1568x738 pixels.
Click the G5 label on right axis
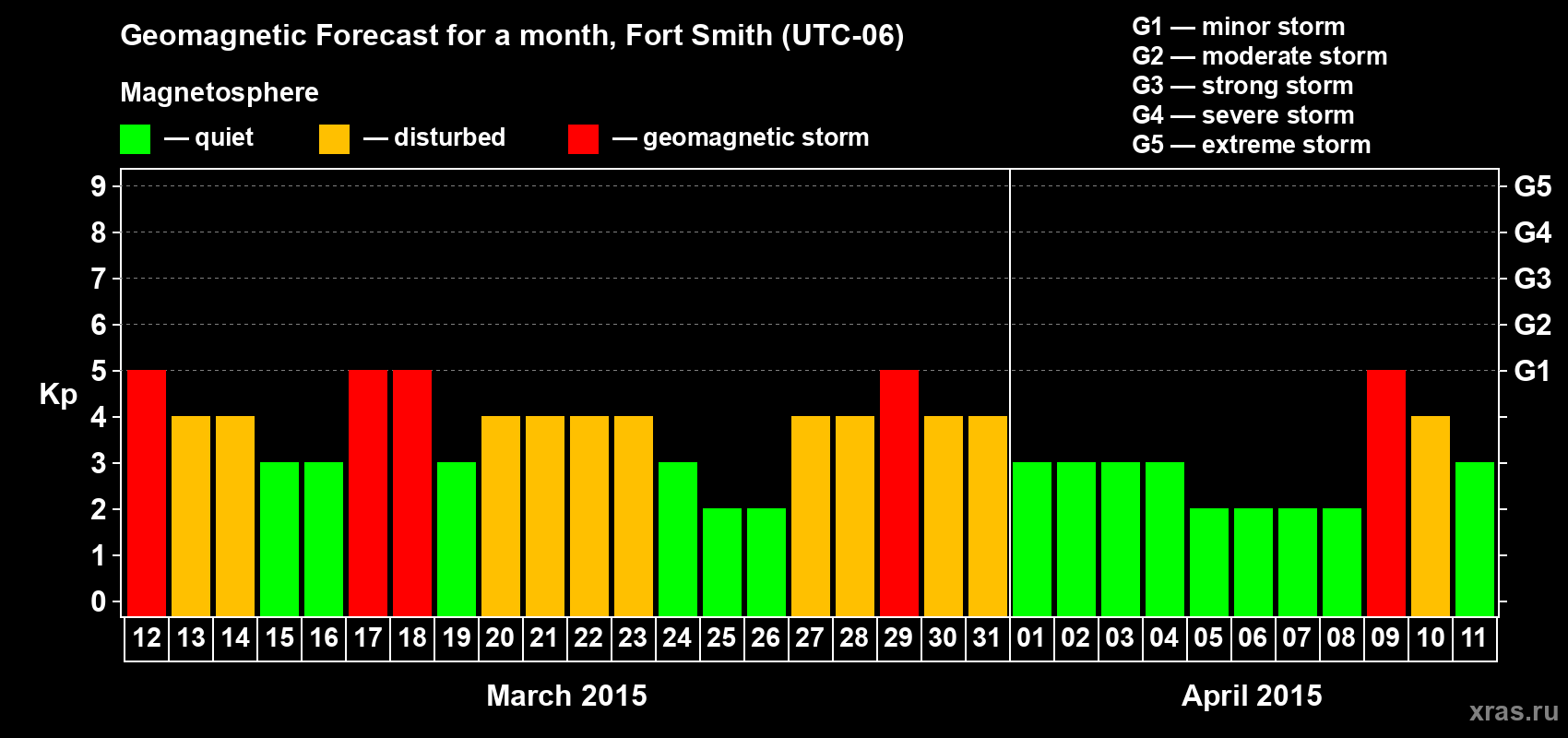click(1533, 186)
